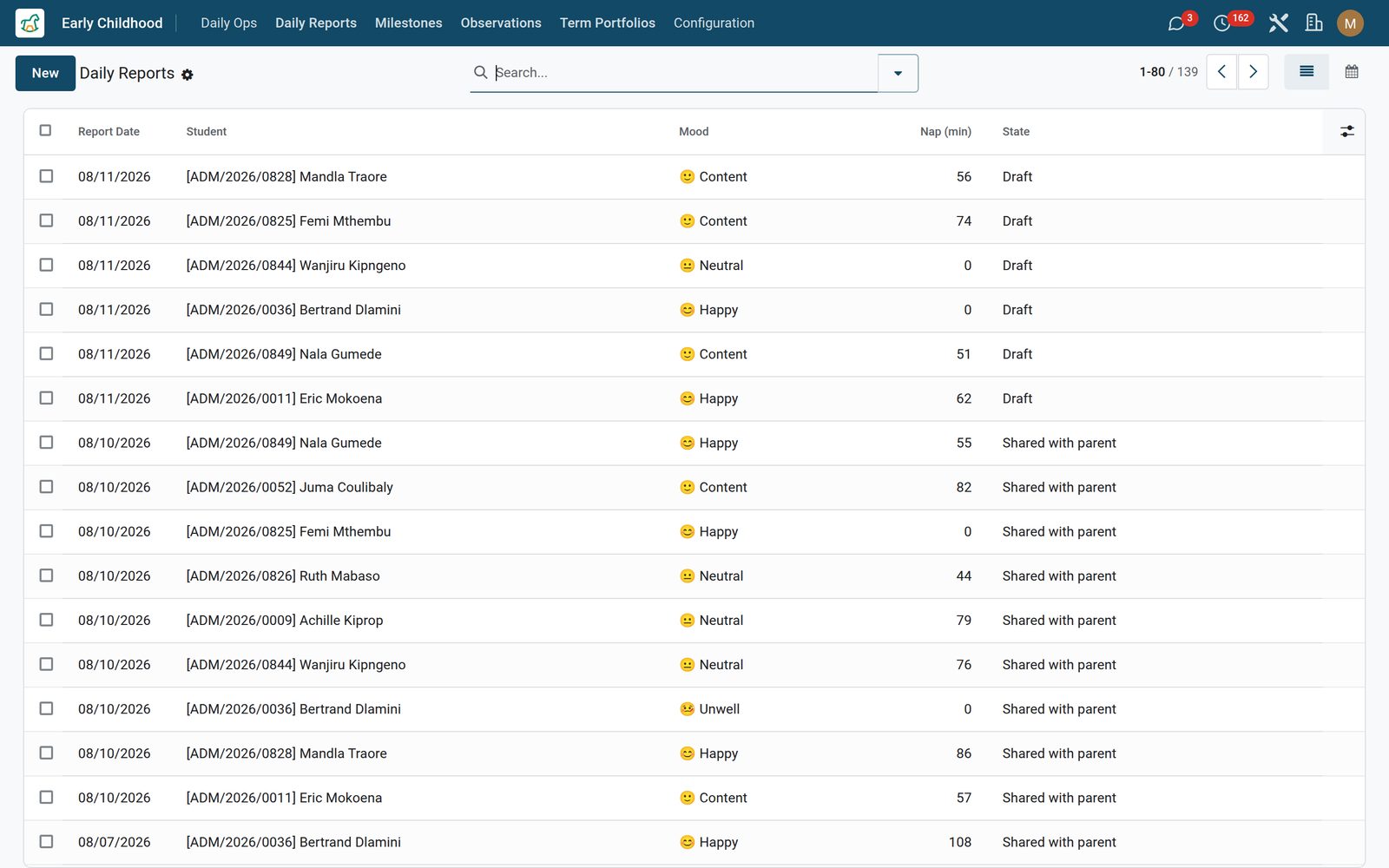This screenshot has height=868, width=1389.
Task: Switch to list view
Action: (1307, 72)
